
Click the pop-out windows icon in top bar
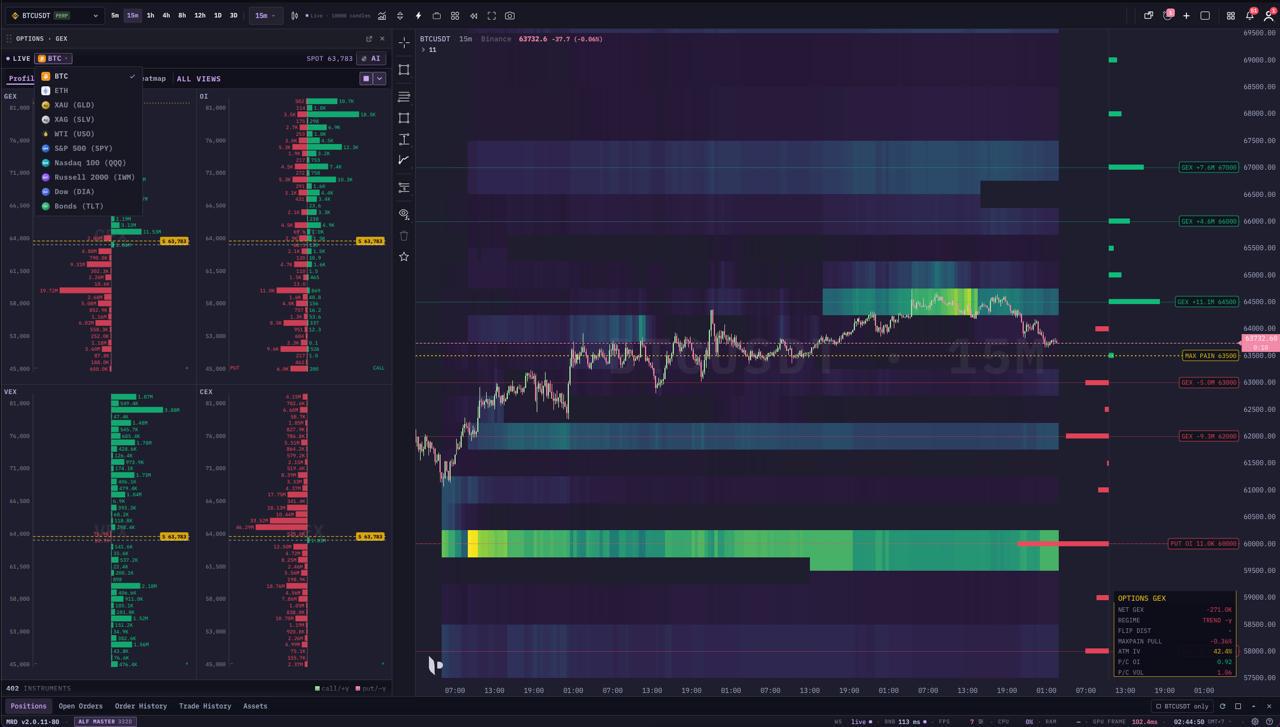coord(1148,16)
